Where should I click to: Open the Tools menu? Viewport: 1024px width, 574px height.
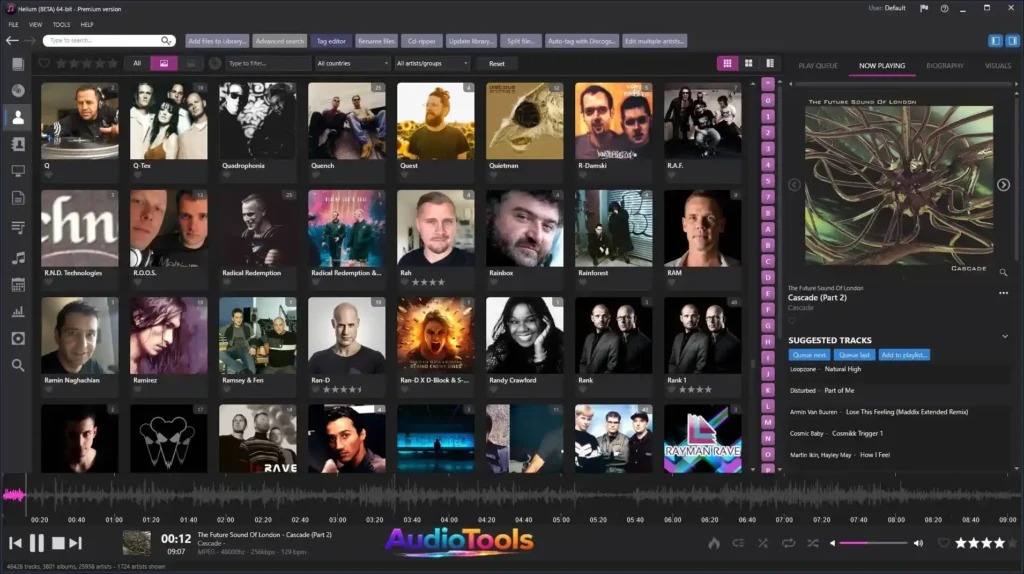61,24
